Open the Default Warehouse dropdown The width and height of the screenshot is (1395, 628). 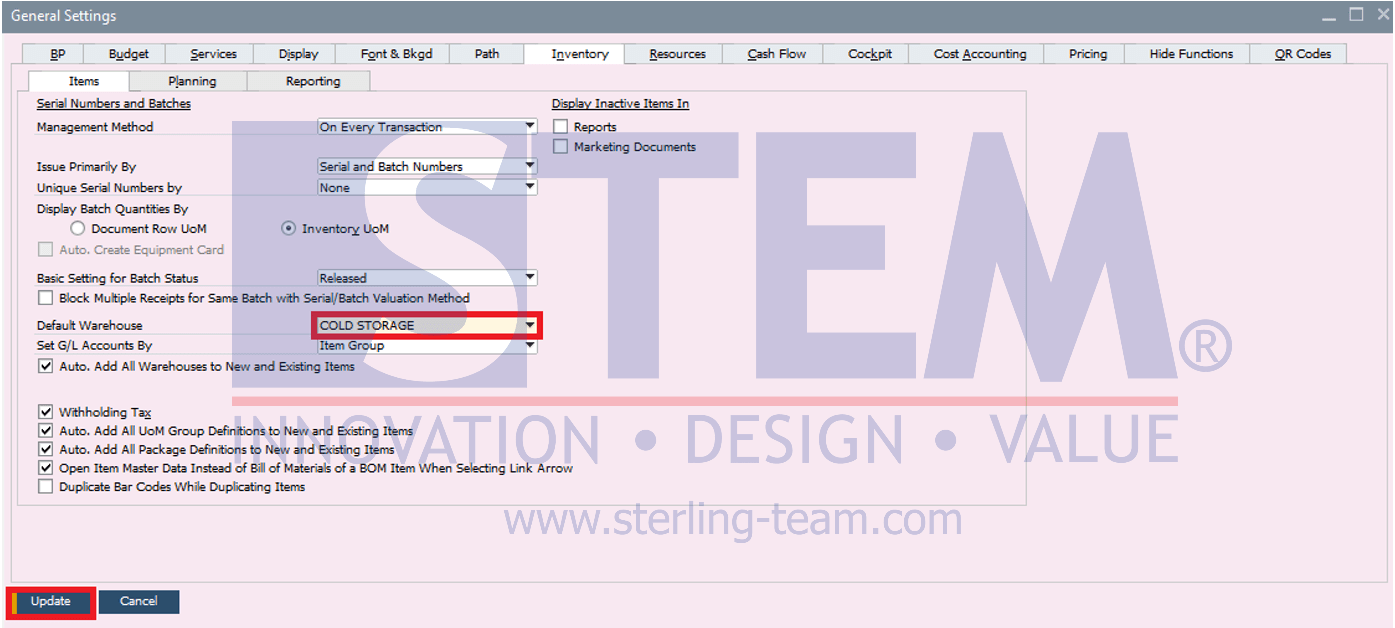529,325
